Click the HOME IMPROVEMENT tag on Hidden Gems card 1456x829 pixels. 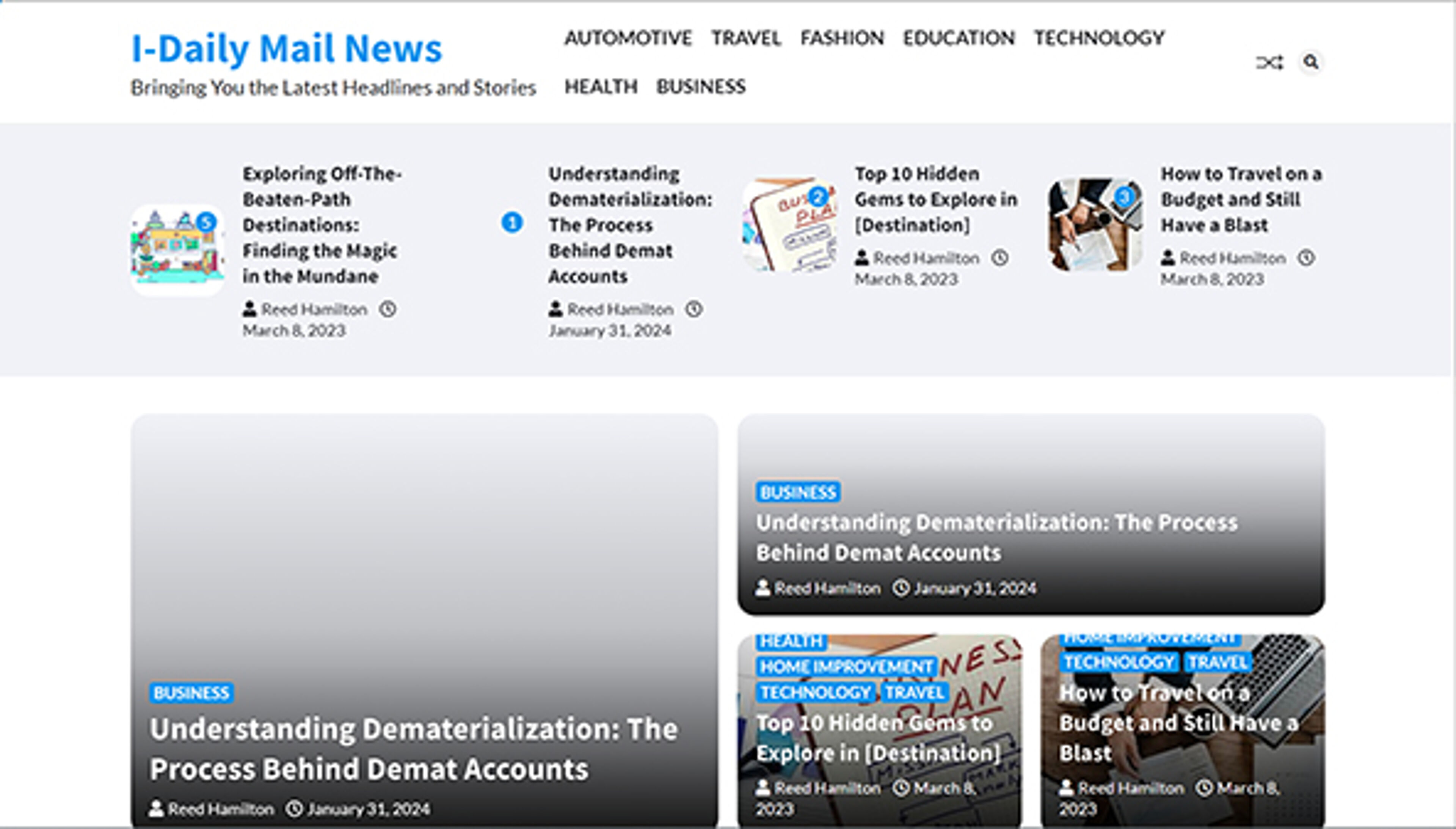(x=846, y=667)
